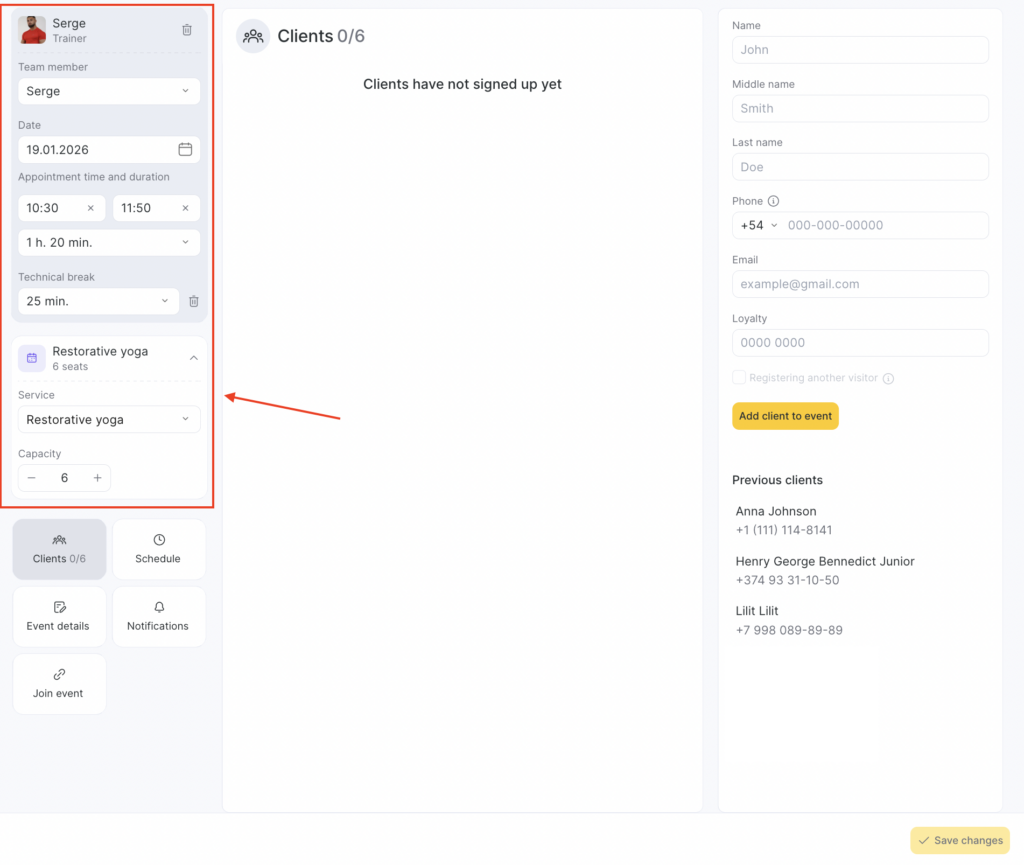
Task: Click the Save changes button
Action: 959,840
